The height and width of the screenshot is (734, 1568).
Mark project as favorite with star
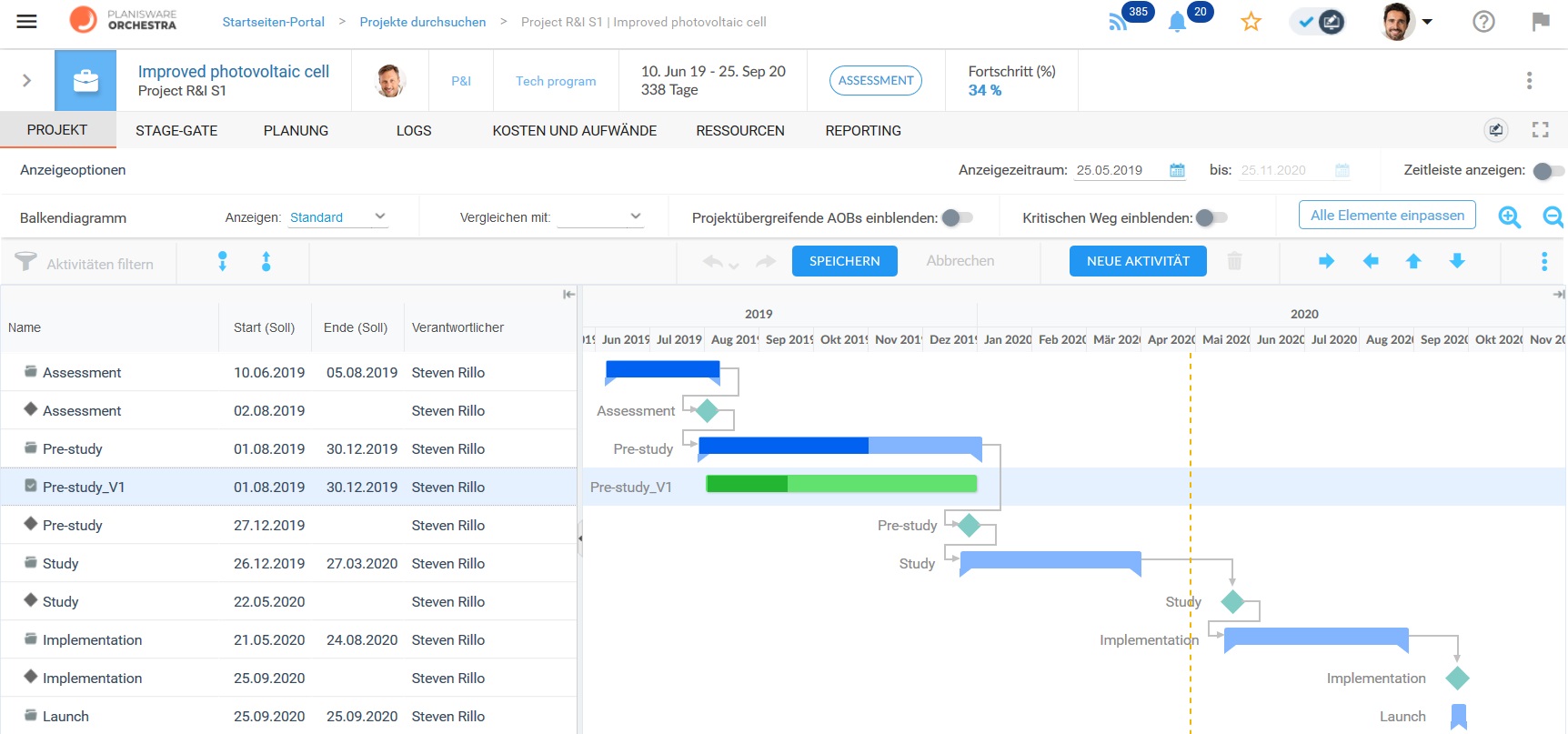point(1251,22)
